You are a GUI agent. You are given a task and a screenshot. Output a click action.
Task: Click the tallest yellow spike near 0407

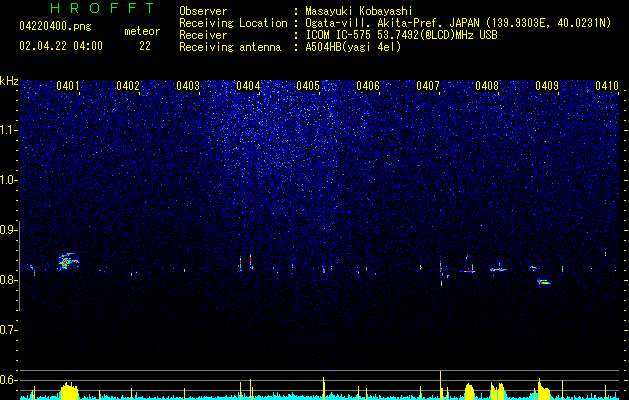click(x=440, y=385)
